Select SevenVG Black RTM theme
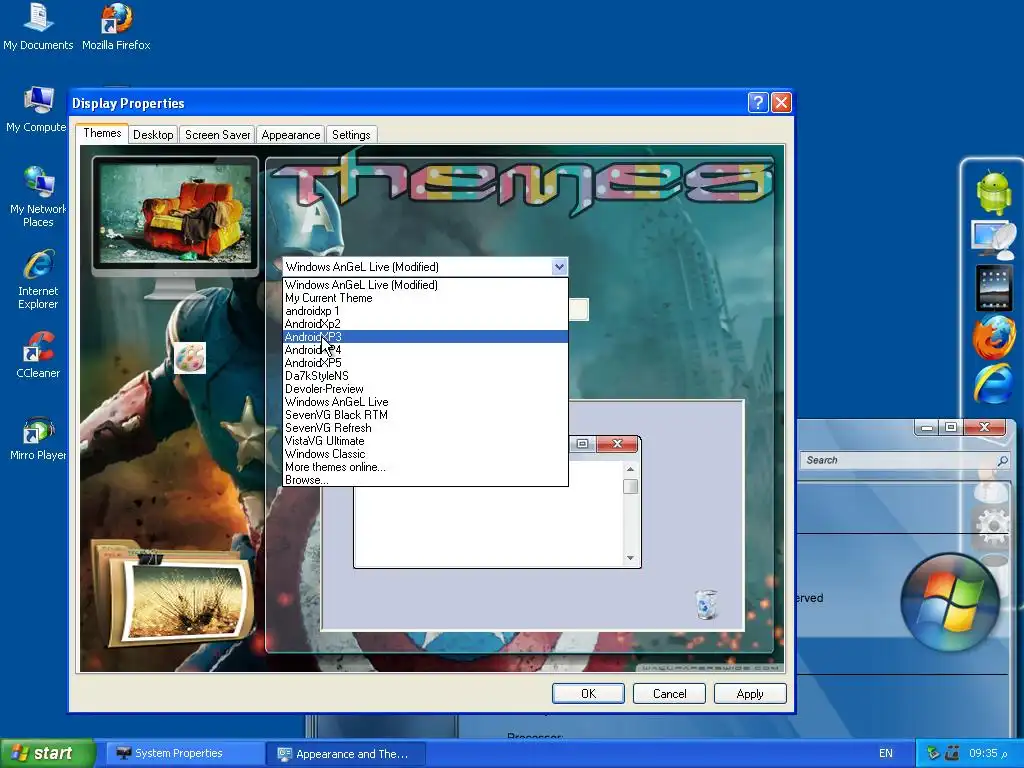1024x768 pixels. pos(425,415)
